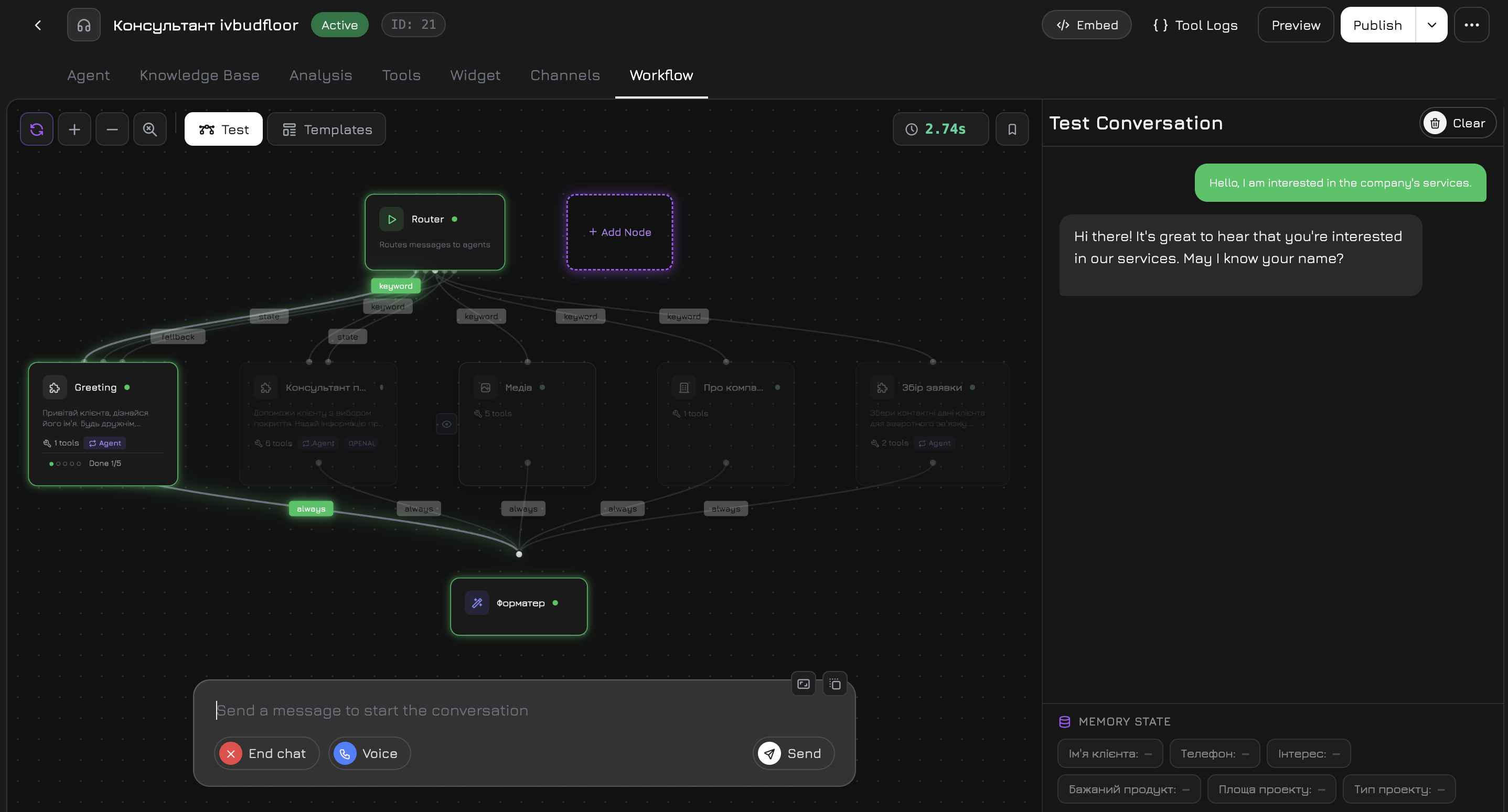The image size is (1508, 812).
Task: Select the reset view icon in canvas toolbar
Action: coord(36,129)
